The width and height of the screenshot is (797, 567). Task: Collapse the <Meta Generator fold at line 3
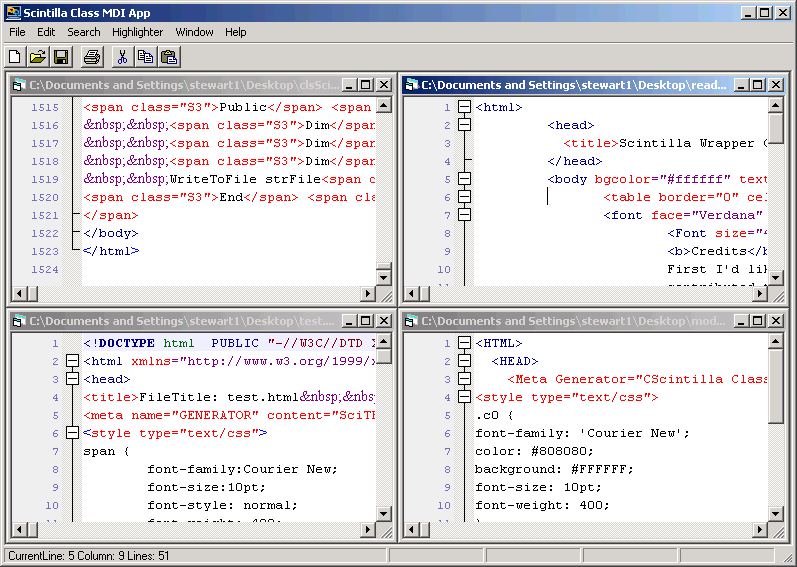coord(464,379)
